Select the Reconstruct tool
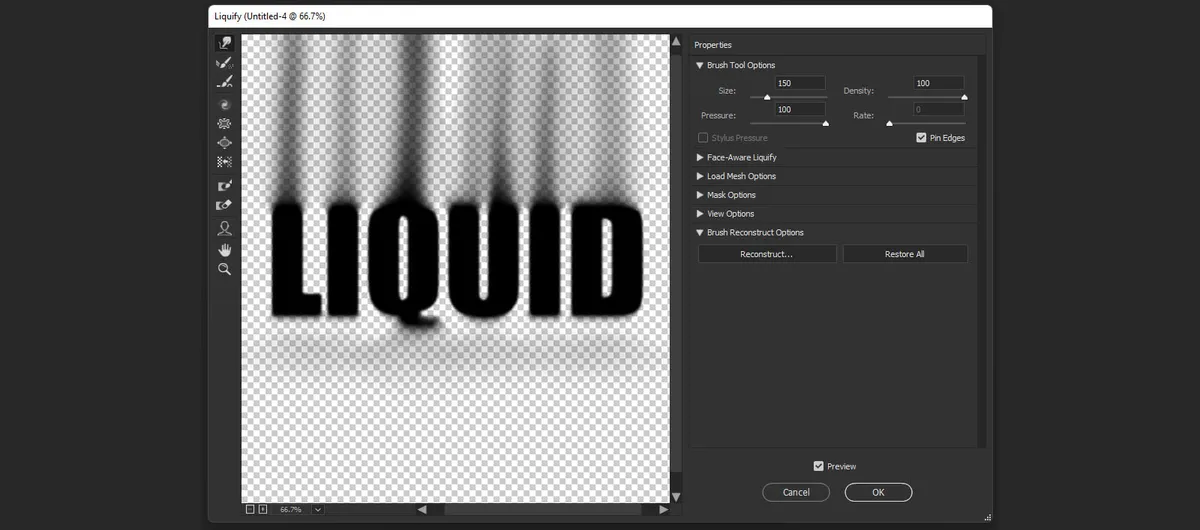 [224, 63]
